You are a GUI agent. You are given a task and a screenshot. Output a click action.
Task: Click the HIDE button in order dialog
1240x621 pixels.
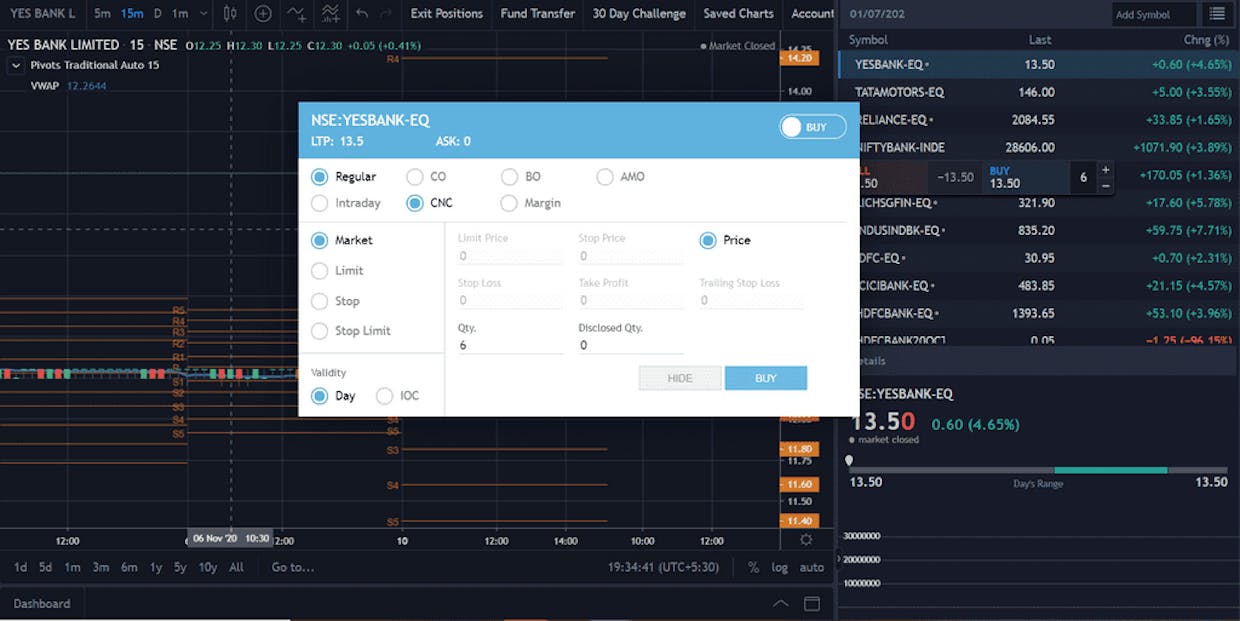click(x=680, y=378)
